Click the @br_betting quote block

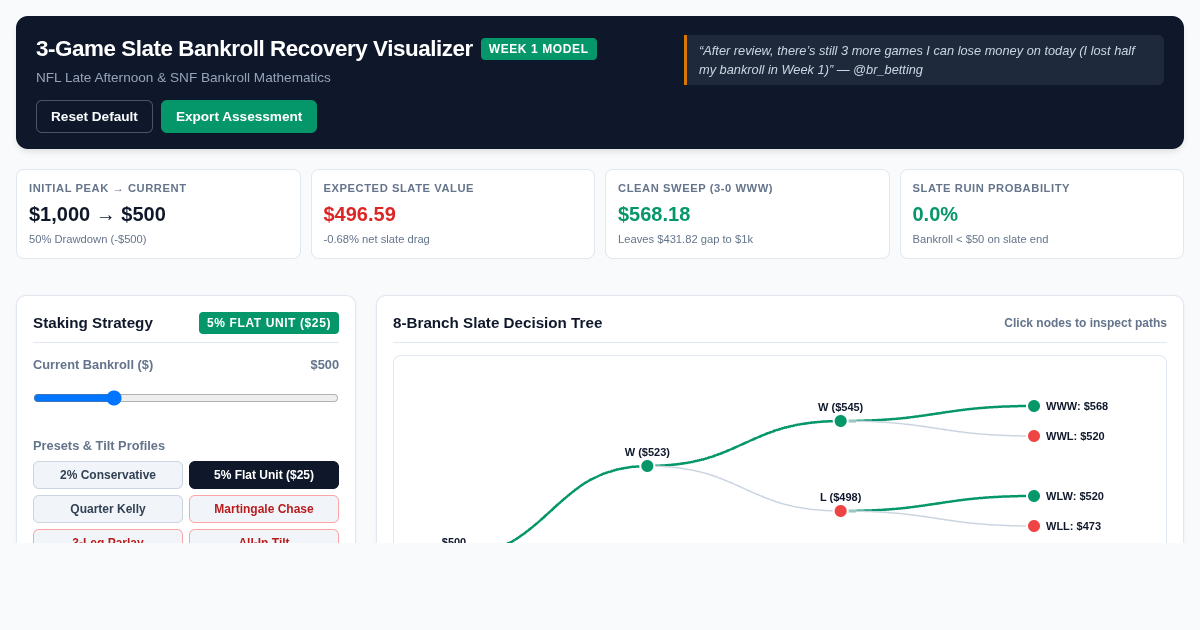click(x=924, y=60)
